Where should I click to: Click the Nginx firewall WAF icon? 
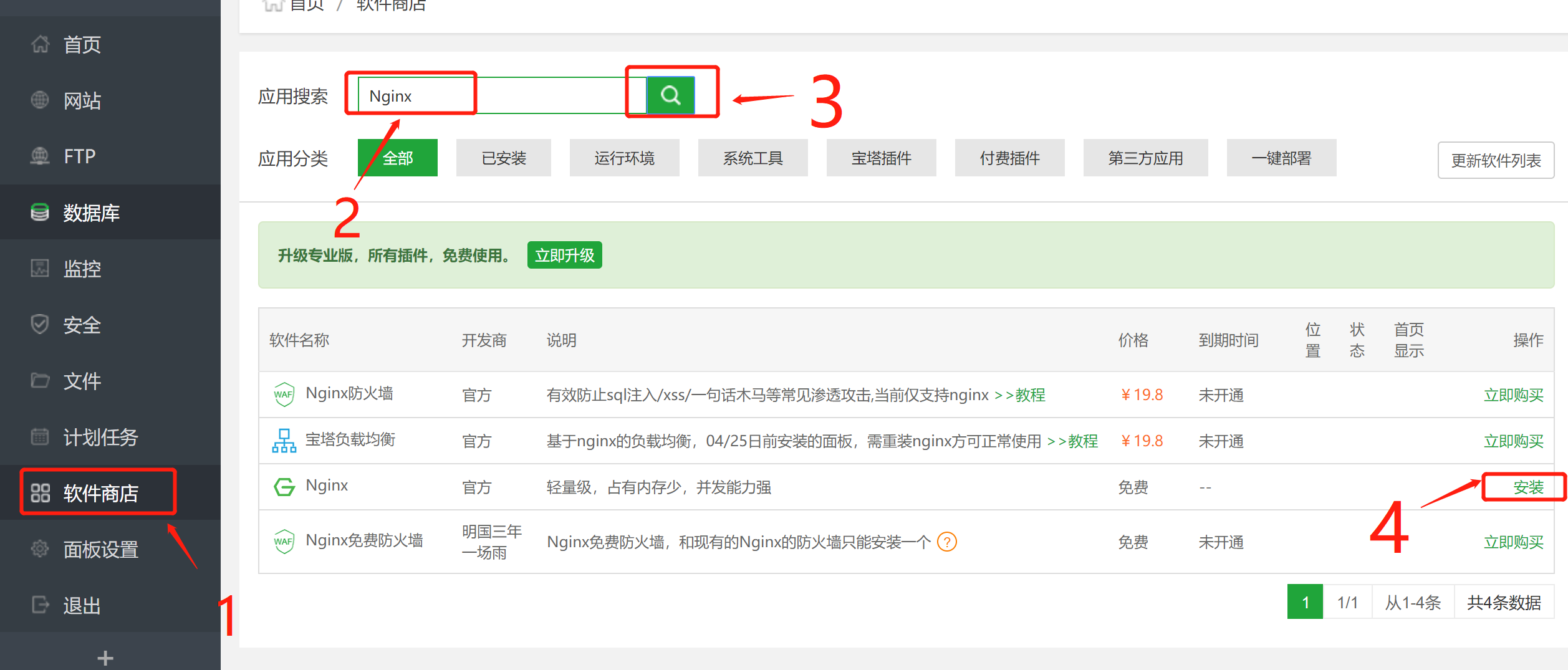(x=284, y=395)
